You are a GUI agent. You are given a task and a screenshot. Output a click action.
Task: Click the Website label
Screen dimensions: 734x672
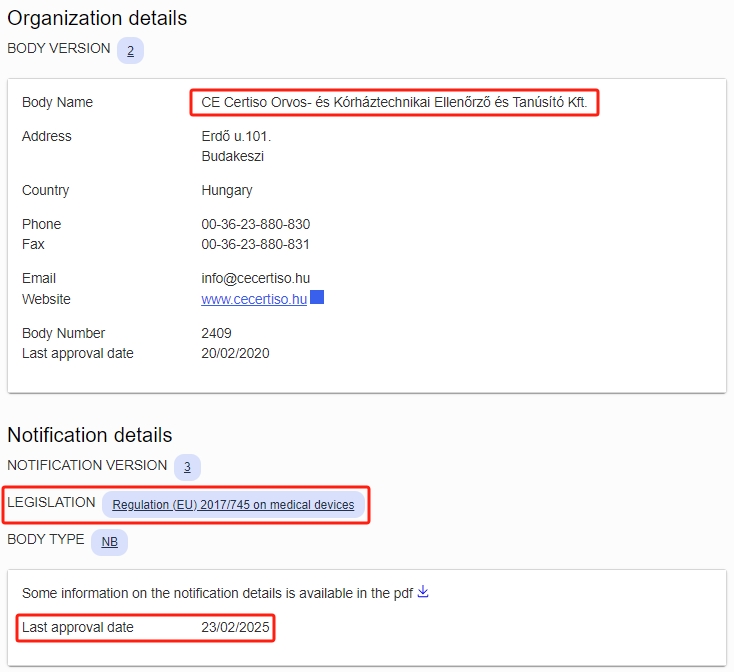(x=46, y=299)
